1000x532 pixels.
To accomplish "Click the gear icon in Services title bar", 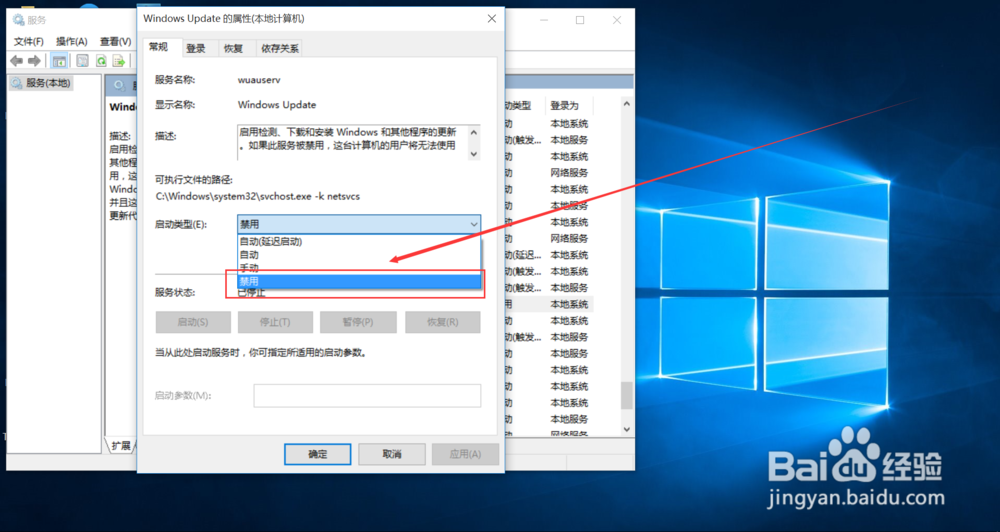I will click(18, 20).
